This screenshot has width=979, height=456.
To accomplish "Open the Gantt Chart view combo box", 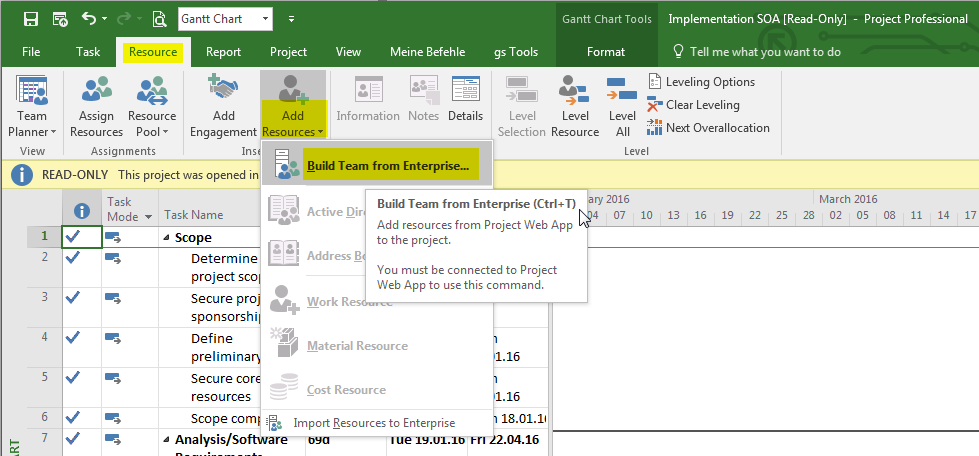I will (x=225, y=19).
